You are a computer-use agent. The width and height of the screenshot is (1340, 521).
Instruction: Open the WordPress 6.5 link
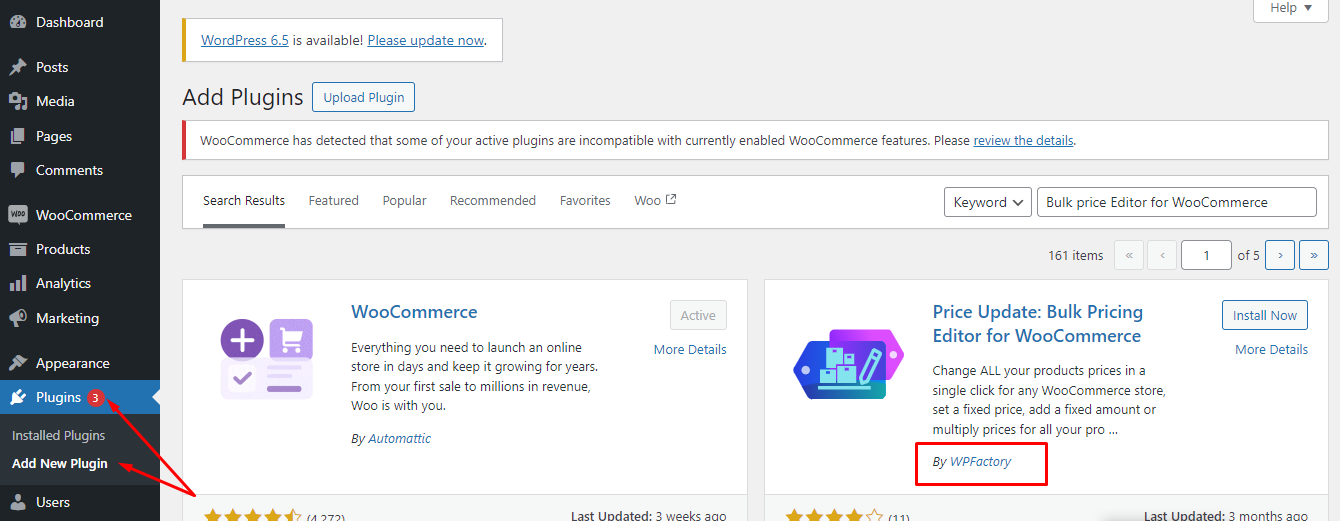[x=245, y=40]
